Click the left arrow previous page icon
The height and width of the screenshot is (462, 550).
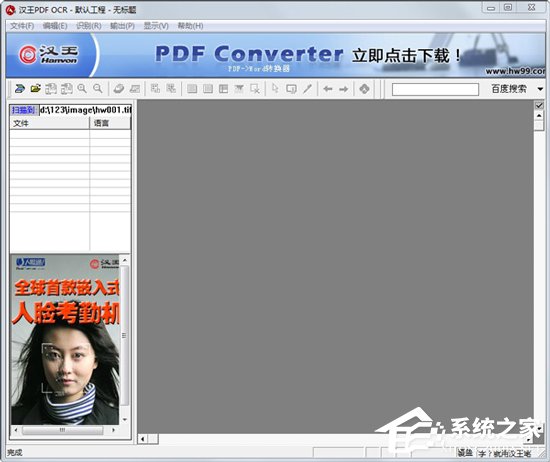click(x=328, y=89)
